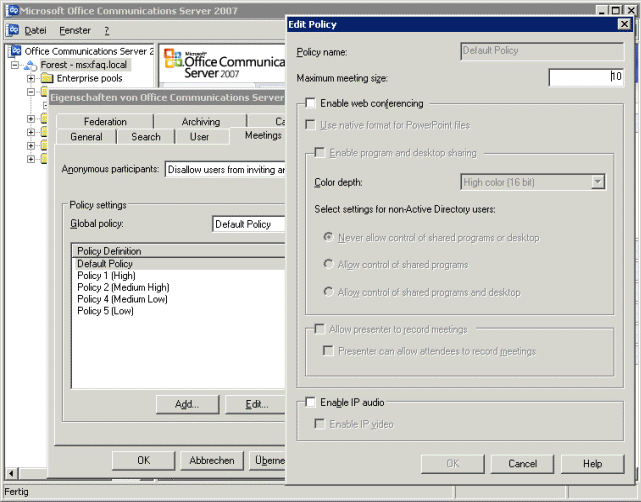Select Policy 5 (Low) in the list
Viewport: 641px width, 502px height.
coord(105,311)
